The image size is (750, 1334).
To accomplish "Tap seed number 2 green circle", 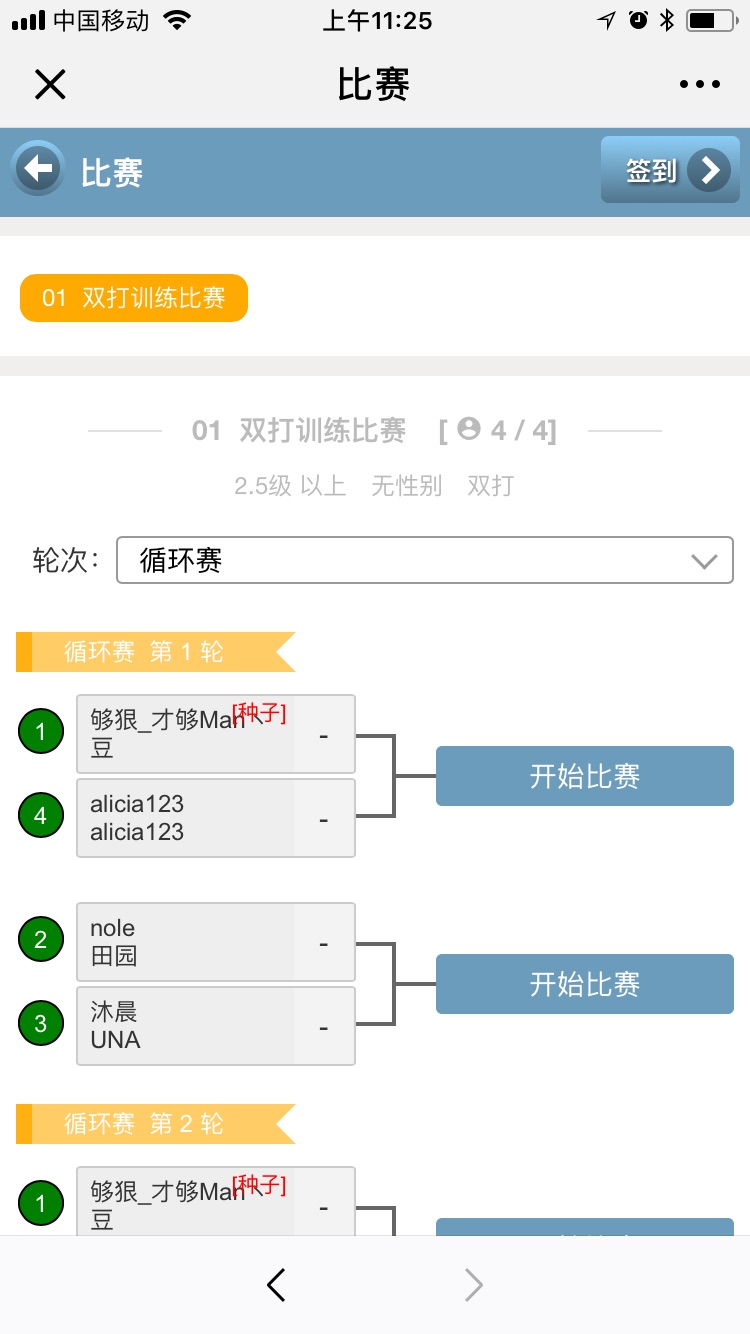I will (x=40, y=940).
